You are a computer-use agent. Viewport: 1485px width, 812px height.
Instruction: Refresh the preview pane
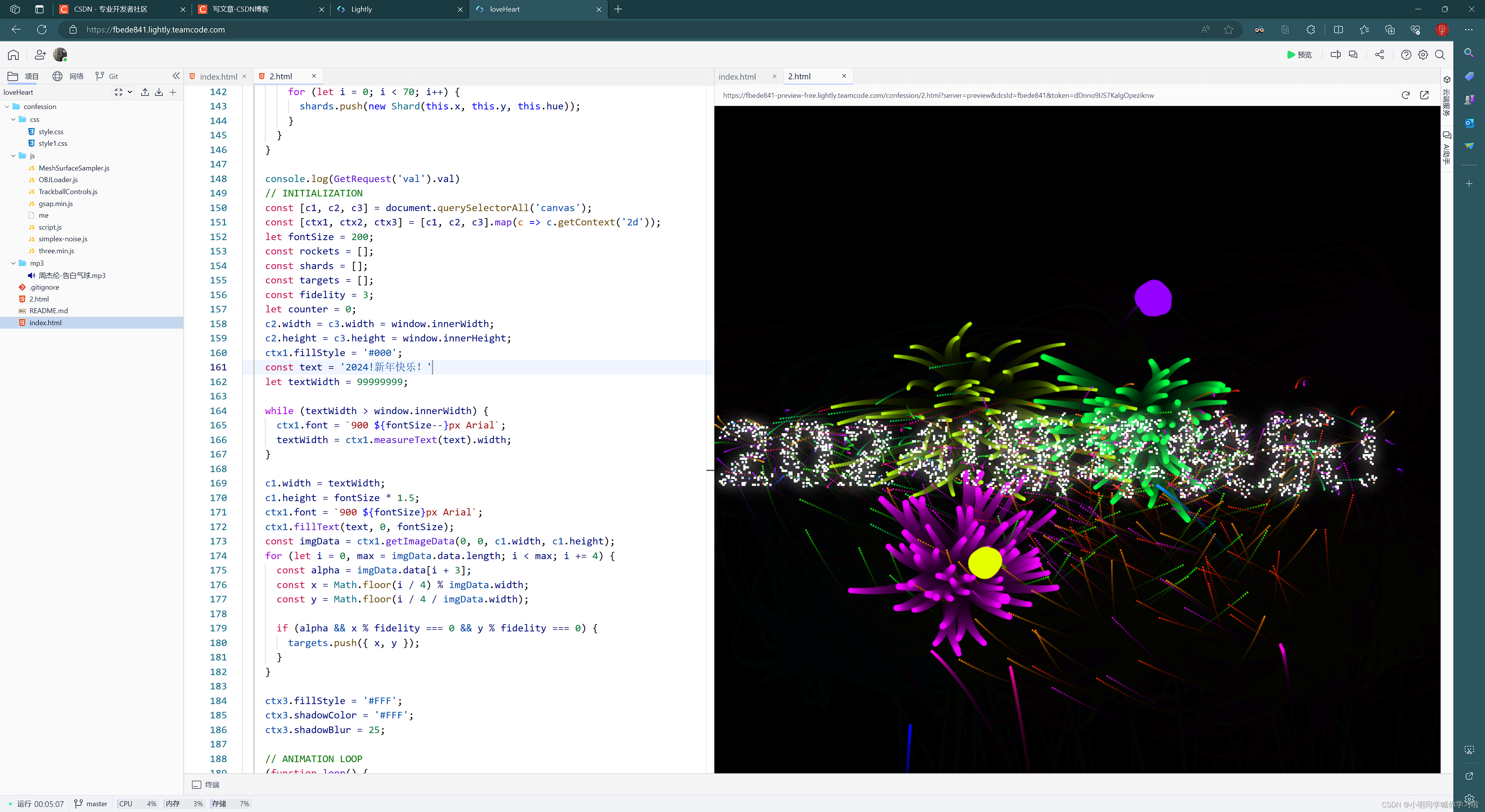click(x=1405, y=95)
